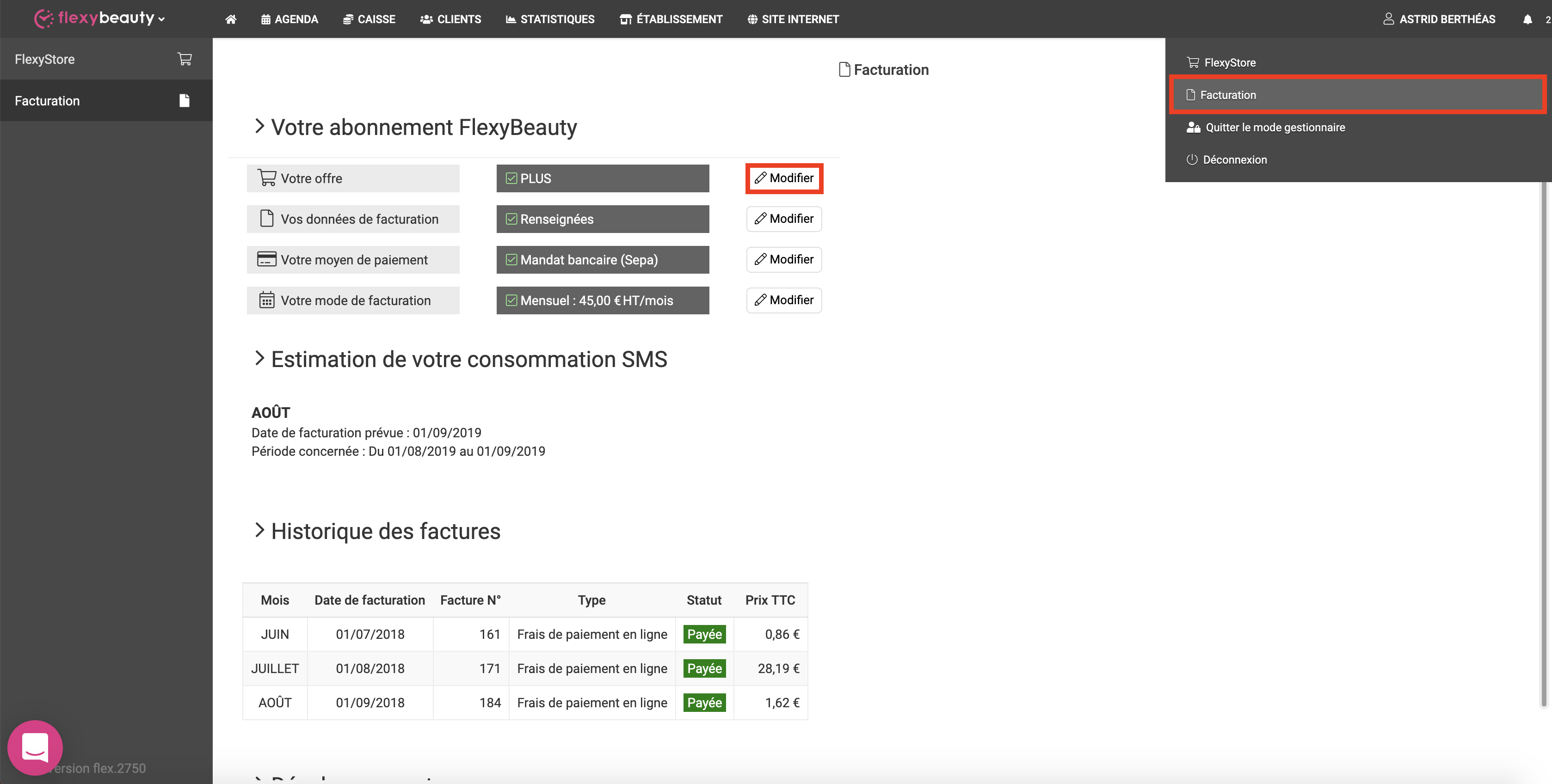Click the chart icon of Statistiques menu
This screenshot has height=784, width=1552.
pyautogui.click(x=510, y=19)
